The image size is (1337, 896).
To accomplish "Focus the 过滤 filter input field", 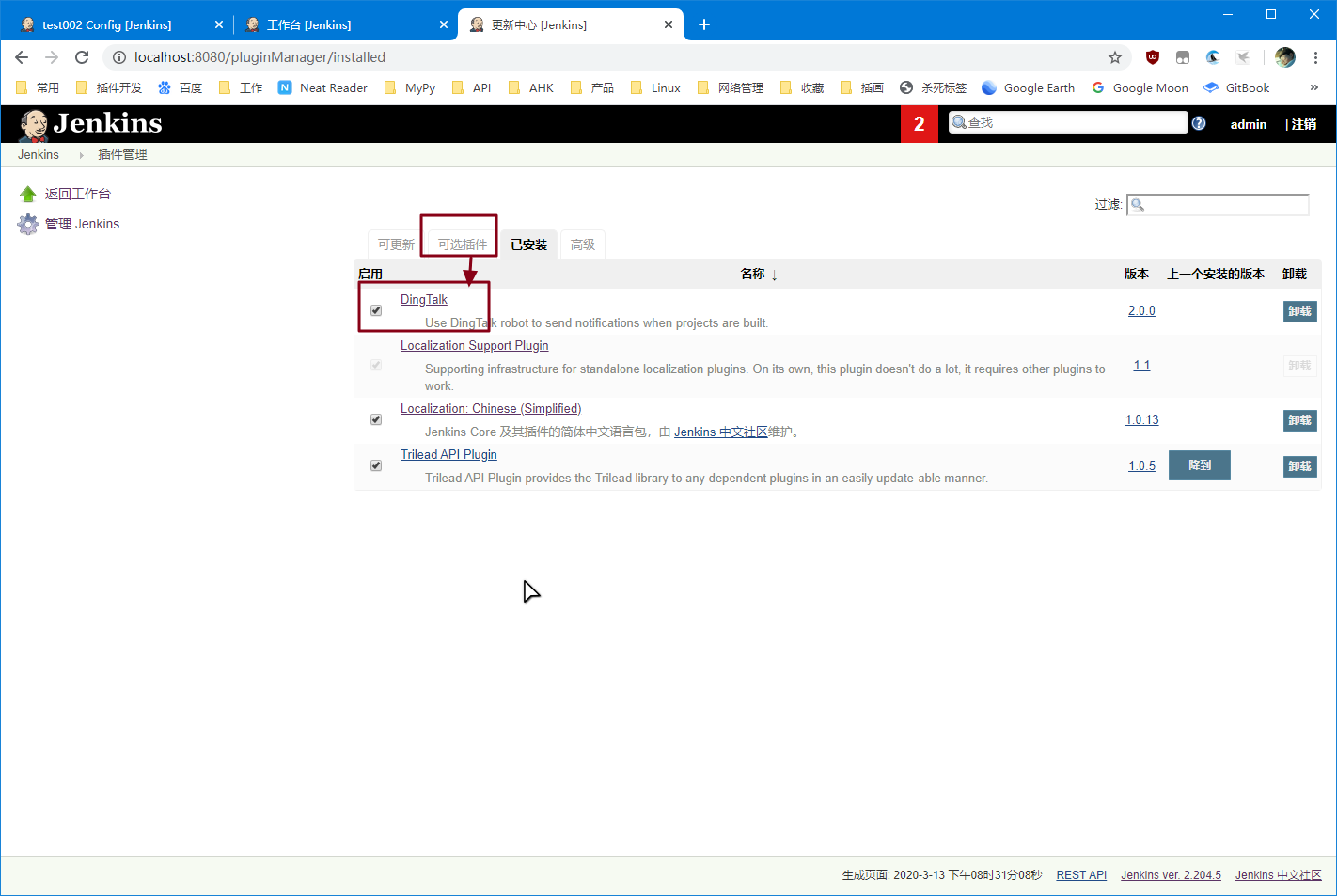I will (x=1218, y=204).
